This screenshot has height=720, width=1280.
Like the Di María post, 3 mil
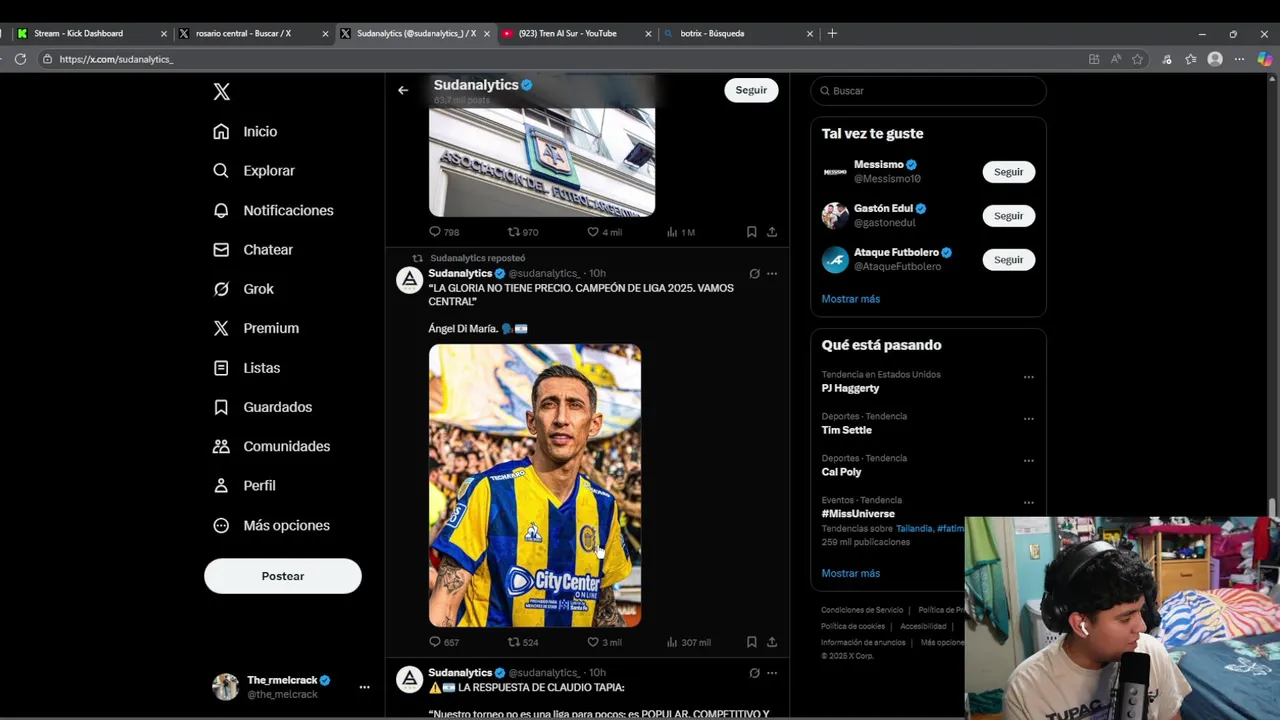point(604,642)
